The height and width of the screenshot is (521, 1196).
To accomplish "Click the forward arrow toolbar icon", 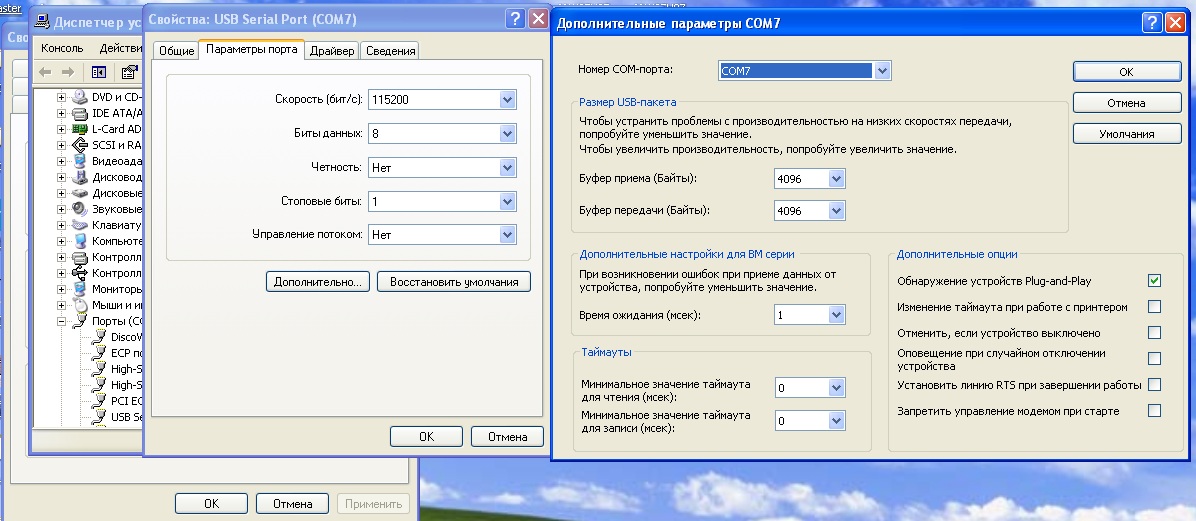I will click(68, 72).
